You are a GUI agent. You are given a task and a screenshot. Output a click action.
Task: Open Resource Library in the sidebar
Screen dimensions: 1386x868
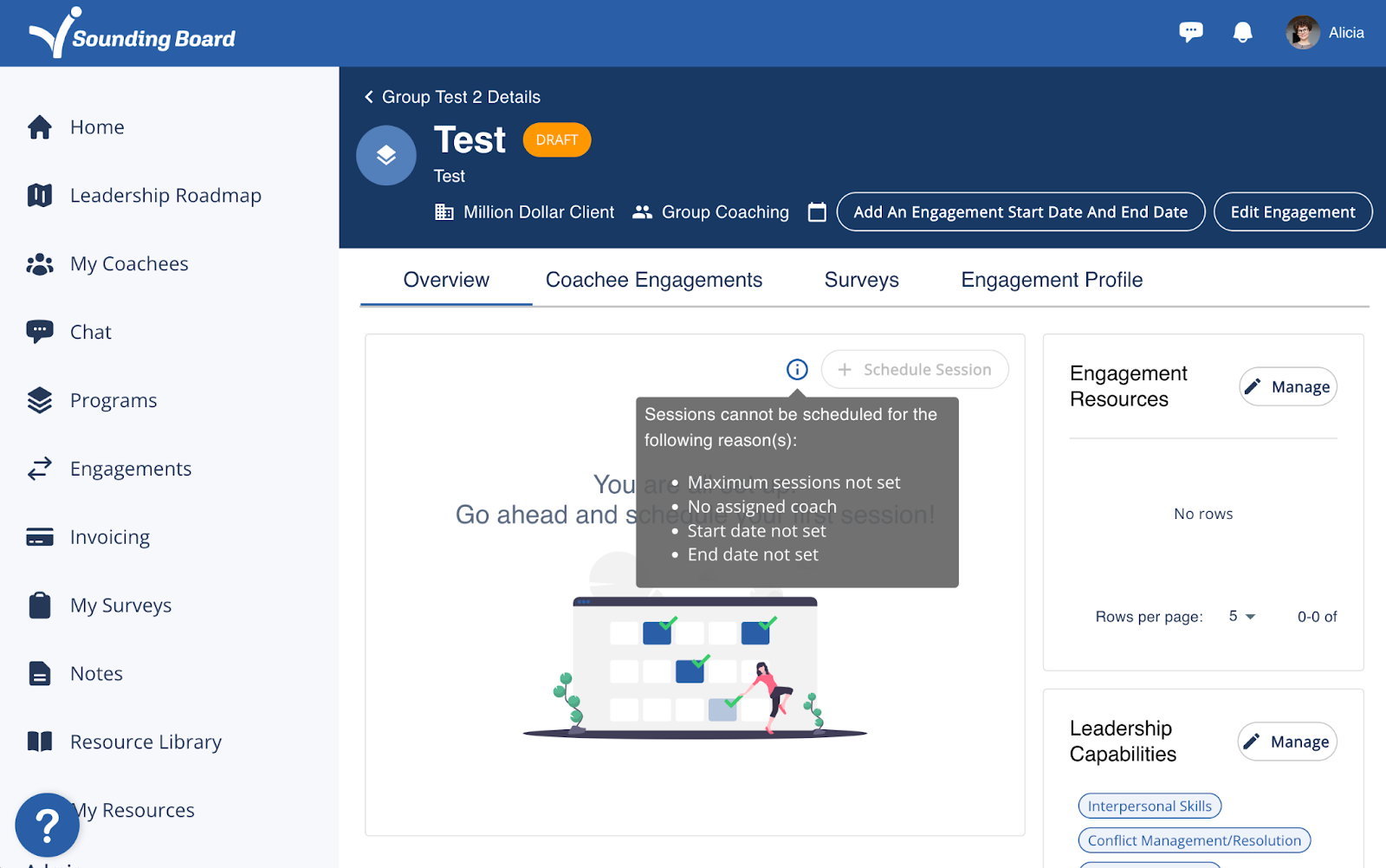point(146,742)
